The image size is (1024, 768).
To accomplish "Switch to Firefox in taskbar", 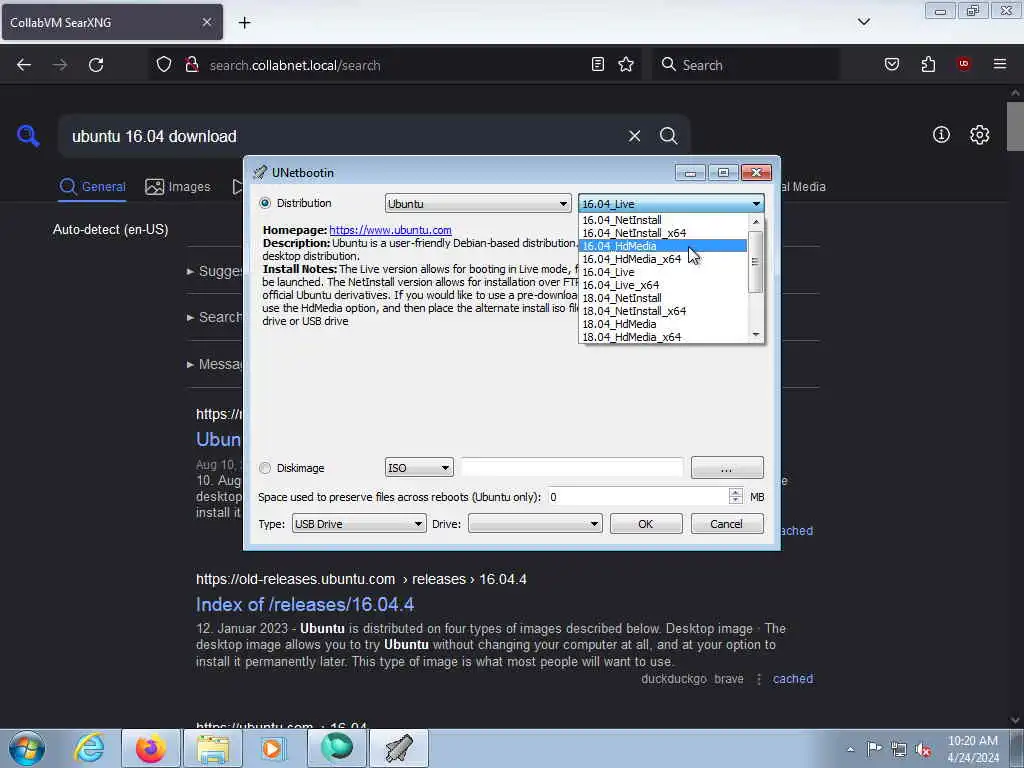I will pos(150,748).
